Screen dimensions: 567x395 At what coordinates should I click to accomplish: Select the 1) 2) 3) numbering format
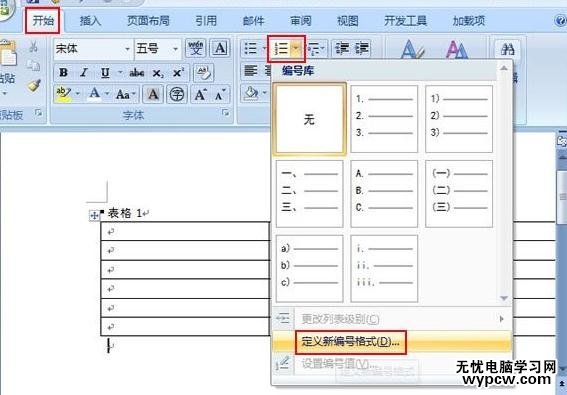[x=459, y=119]
